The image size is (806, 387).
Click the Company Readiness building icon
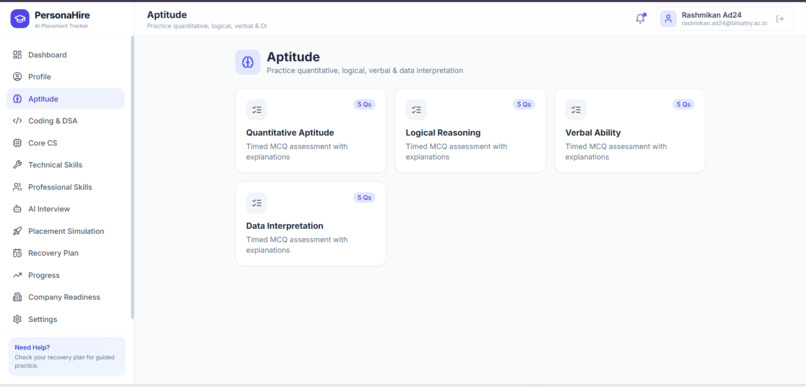(17, 297)
